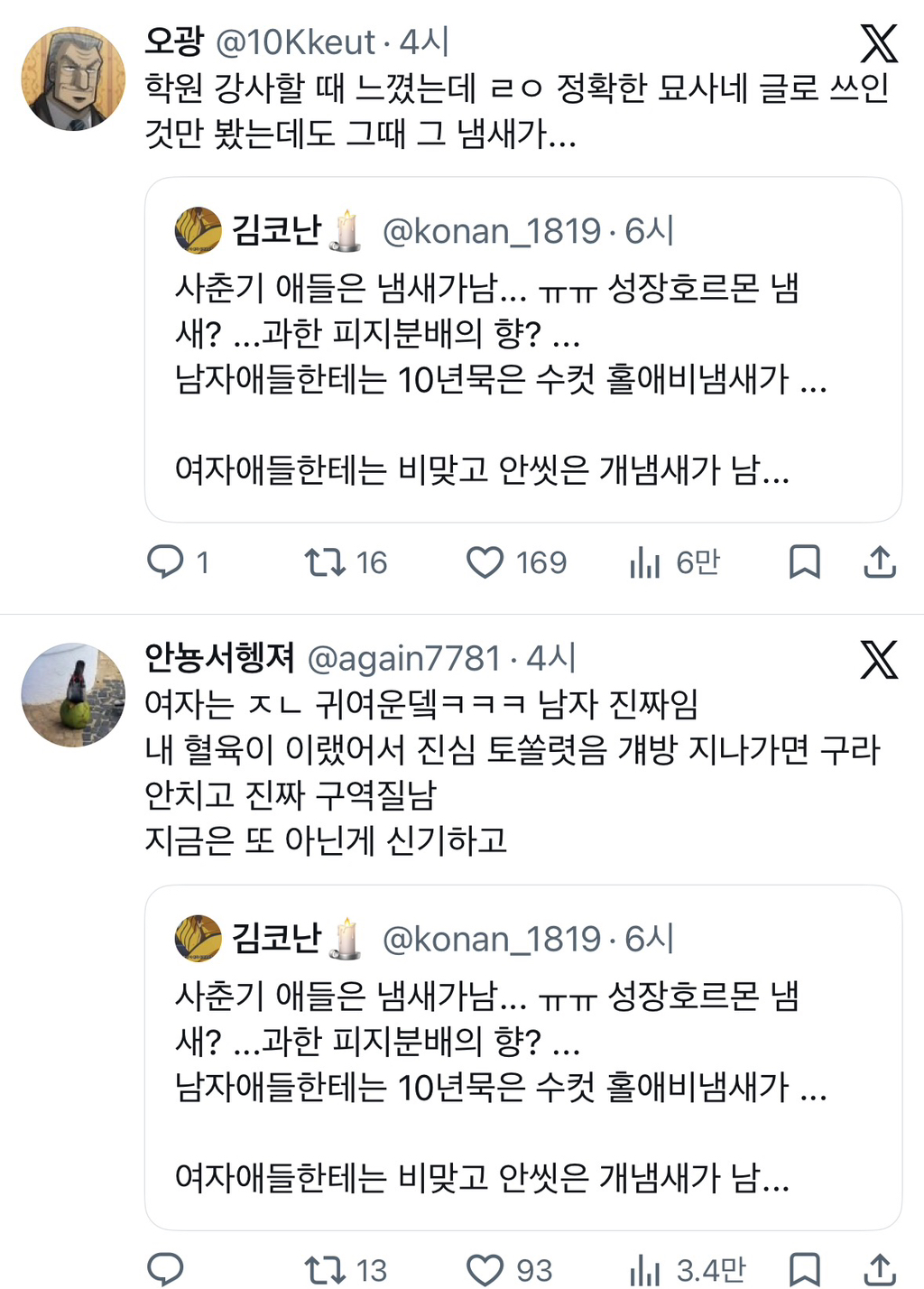Click the X logo beside 안농서헹져's tweet
Viewport: 924px width, 1289px height.
(878, 659)
